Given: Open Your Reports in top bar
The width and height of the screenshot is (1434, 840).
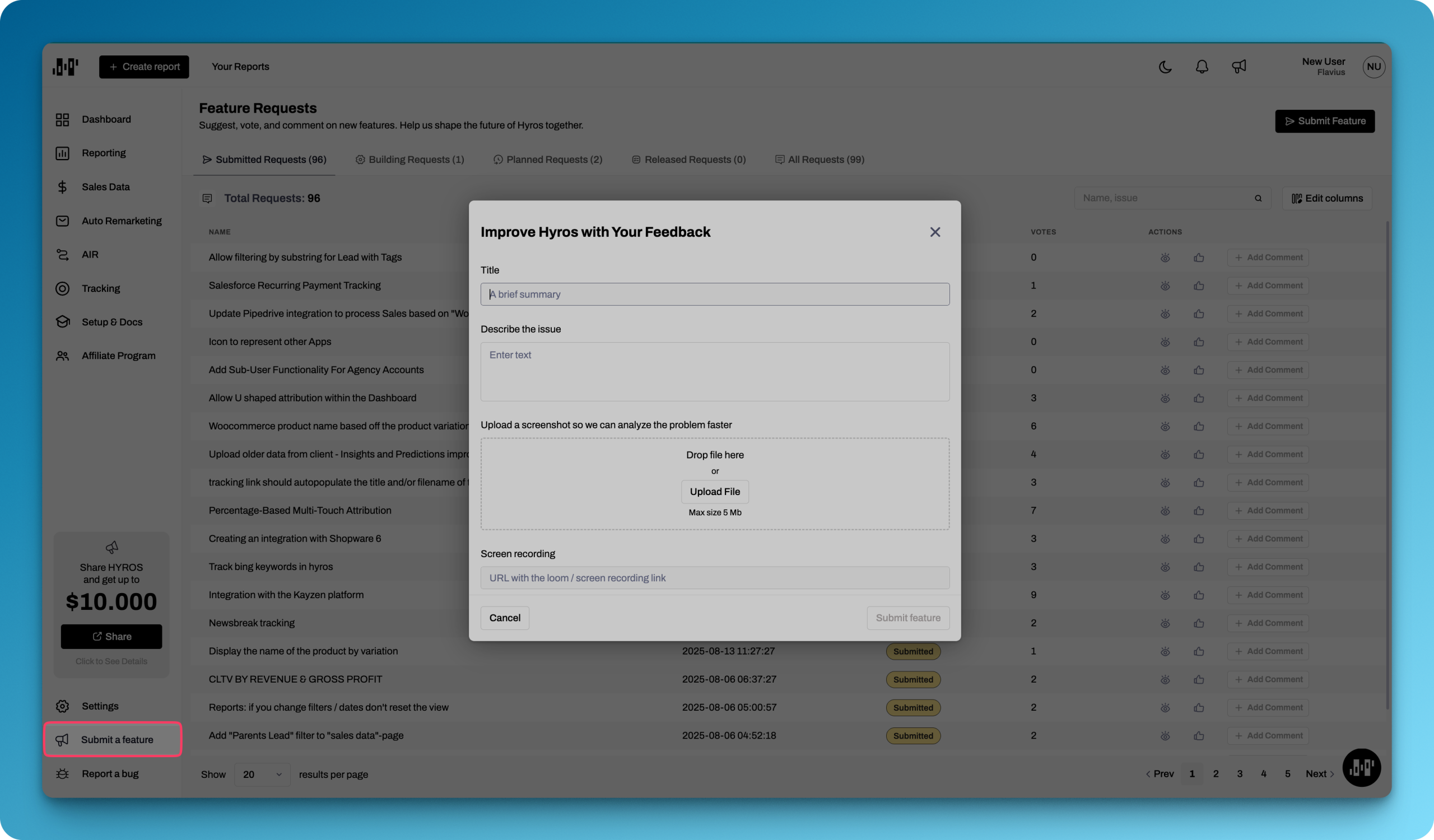Looking at the screenshot, I should (241, 67).
